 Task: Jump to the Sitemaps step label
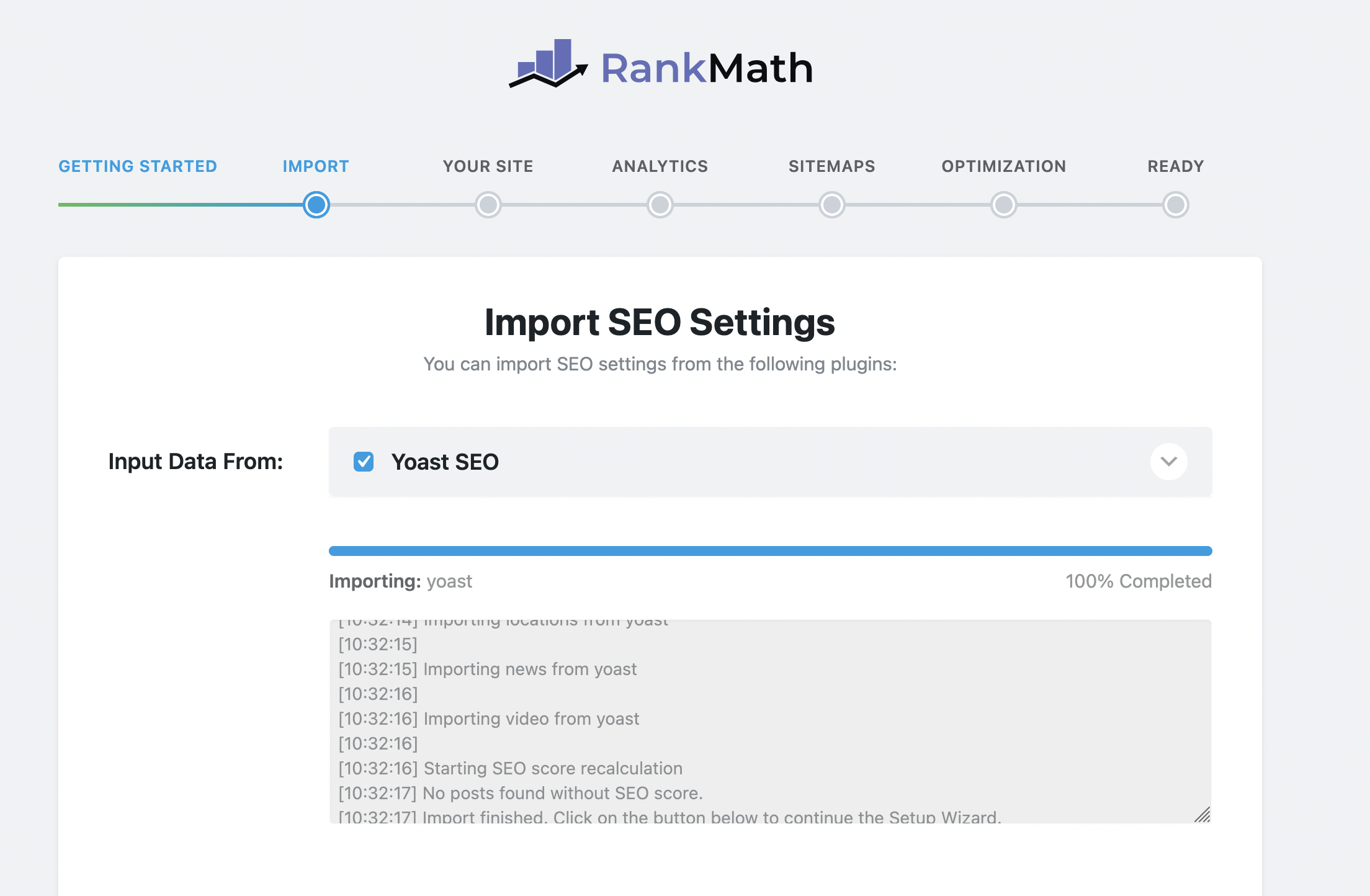[832, 166]
